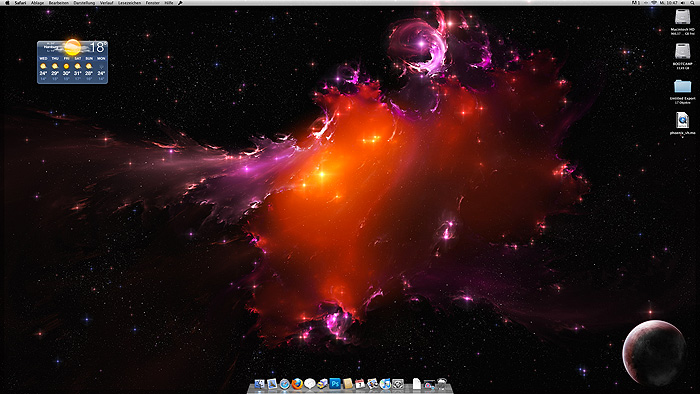Open the white document stack in Dock

tap(417, 384)
